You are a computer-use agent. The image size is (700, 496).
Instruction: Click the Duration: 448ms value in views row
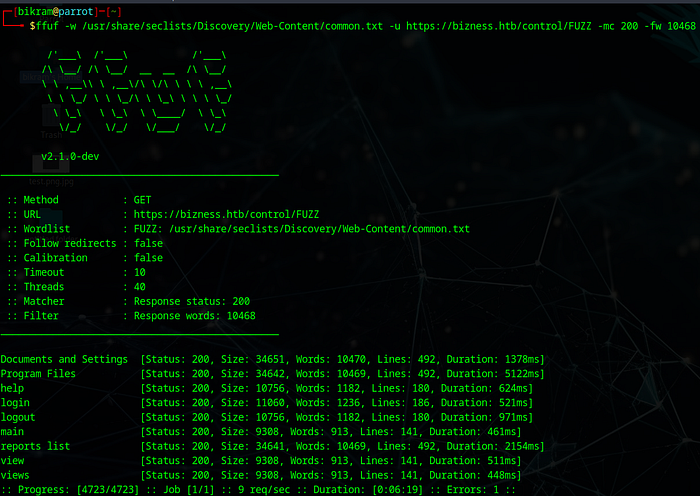pos(473,475)
